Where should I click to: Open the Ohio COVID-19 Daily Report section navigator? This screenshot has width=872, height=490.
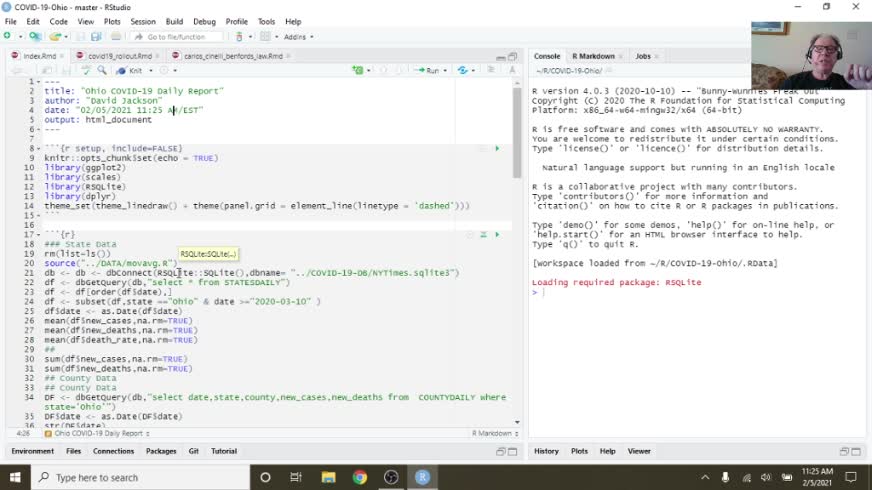coord(98,433)
